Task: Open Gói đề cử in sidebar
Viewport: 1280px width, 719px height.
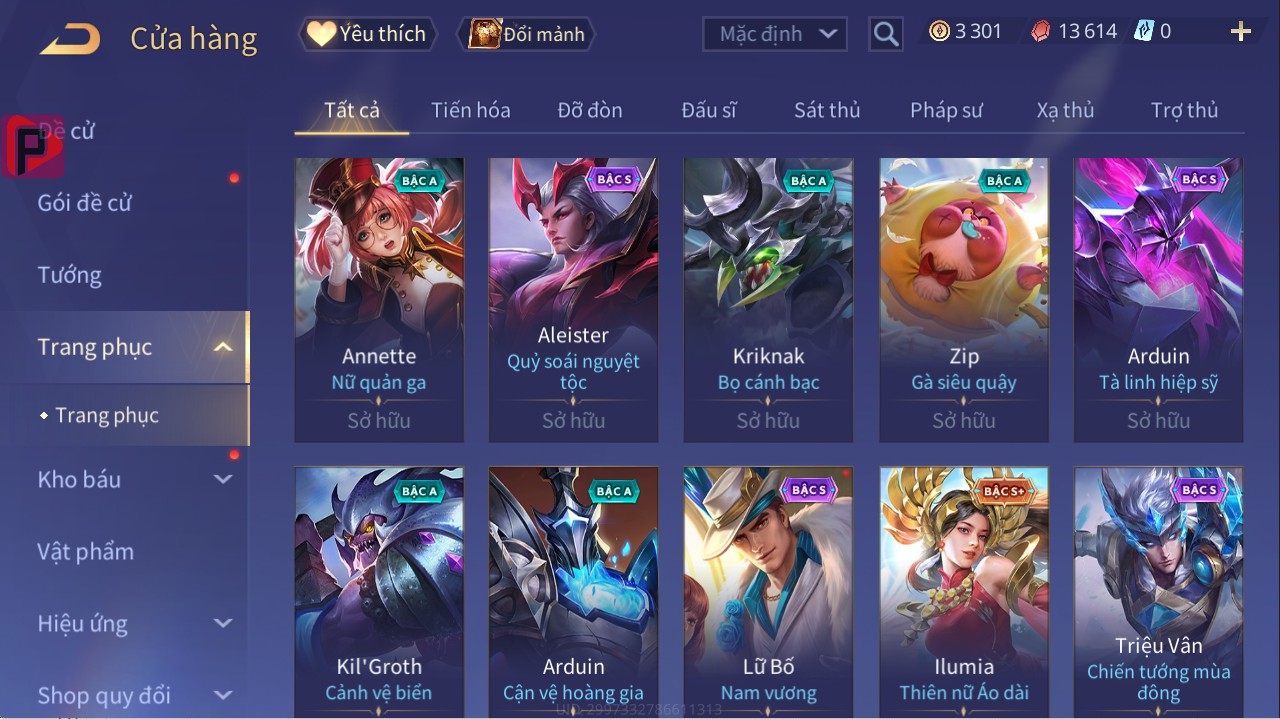Action: 85,203
